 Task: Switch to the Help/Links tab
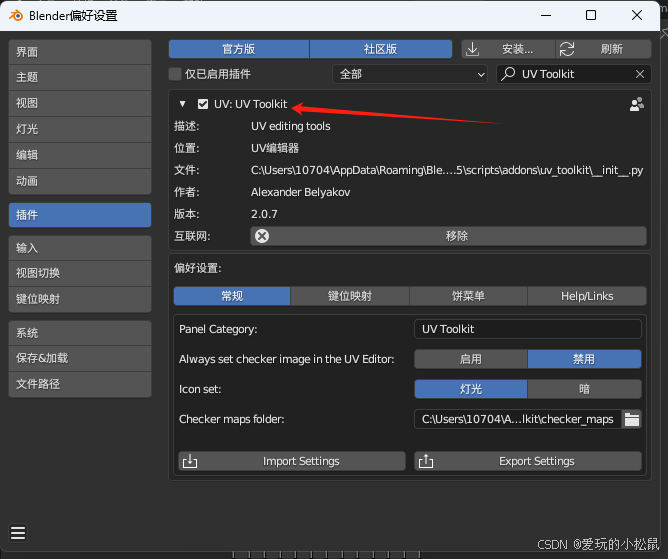(587, 296)
